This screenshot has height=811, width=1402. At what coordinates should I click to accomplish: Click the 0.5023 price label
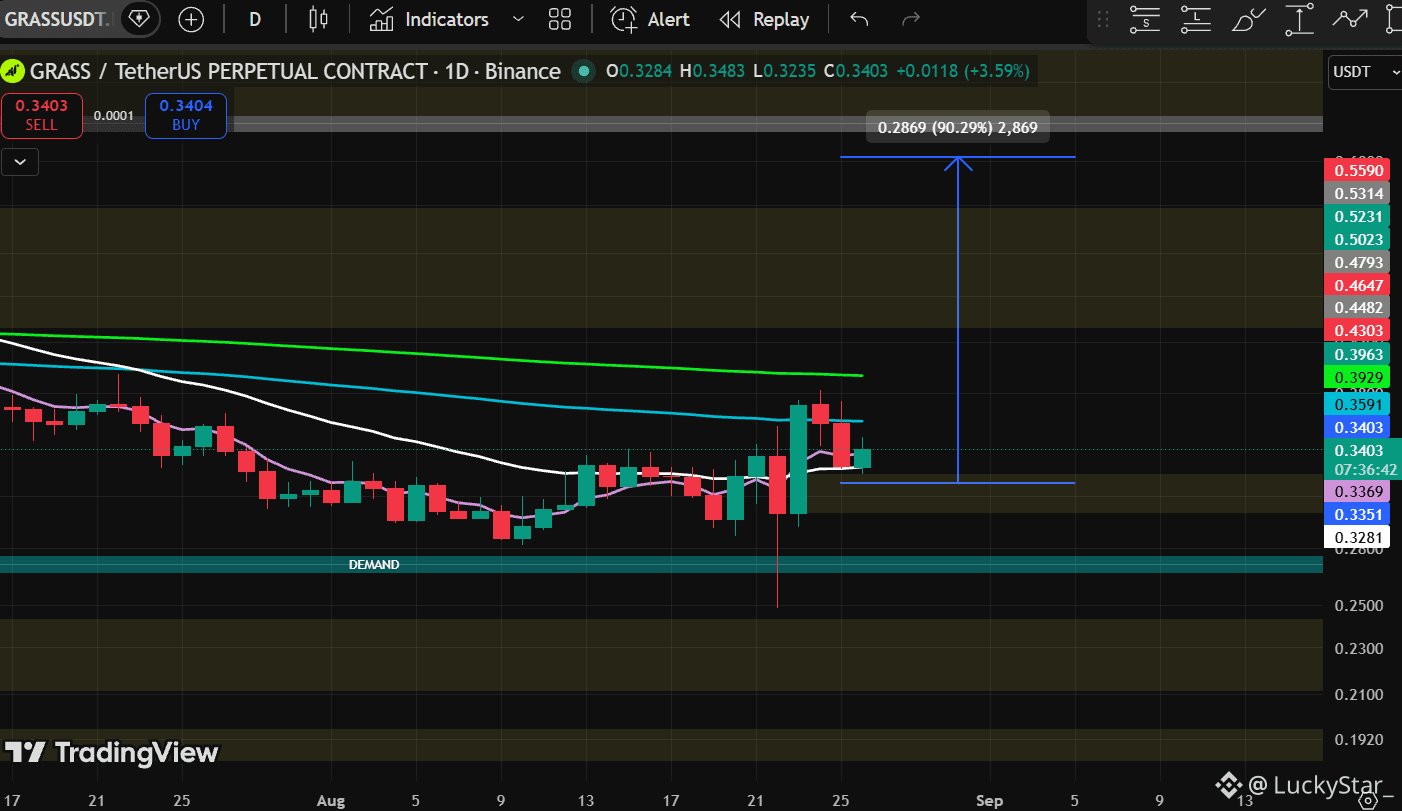pos(1359,239)
